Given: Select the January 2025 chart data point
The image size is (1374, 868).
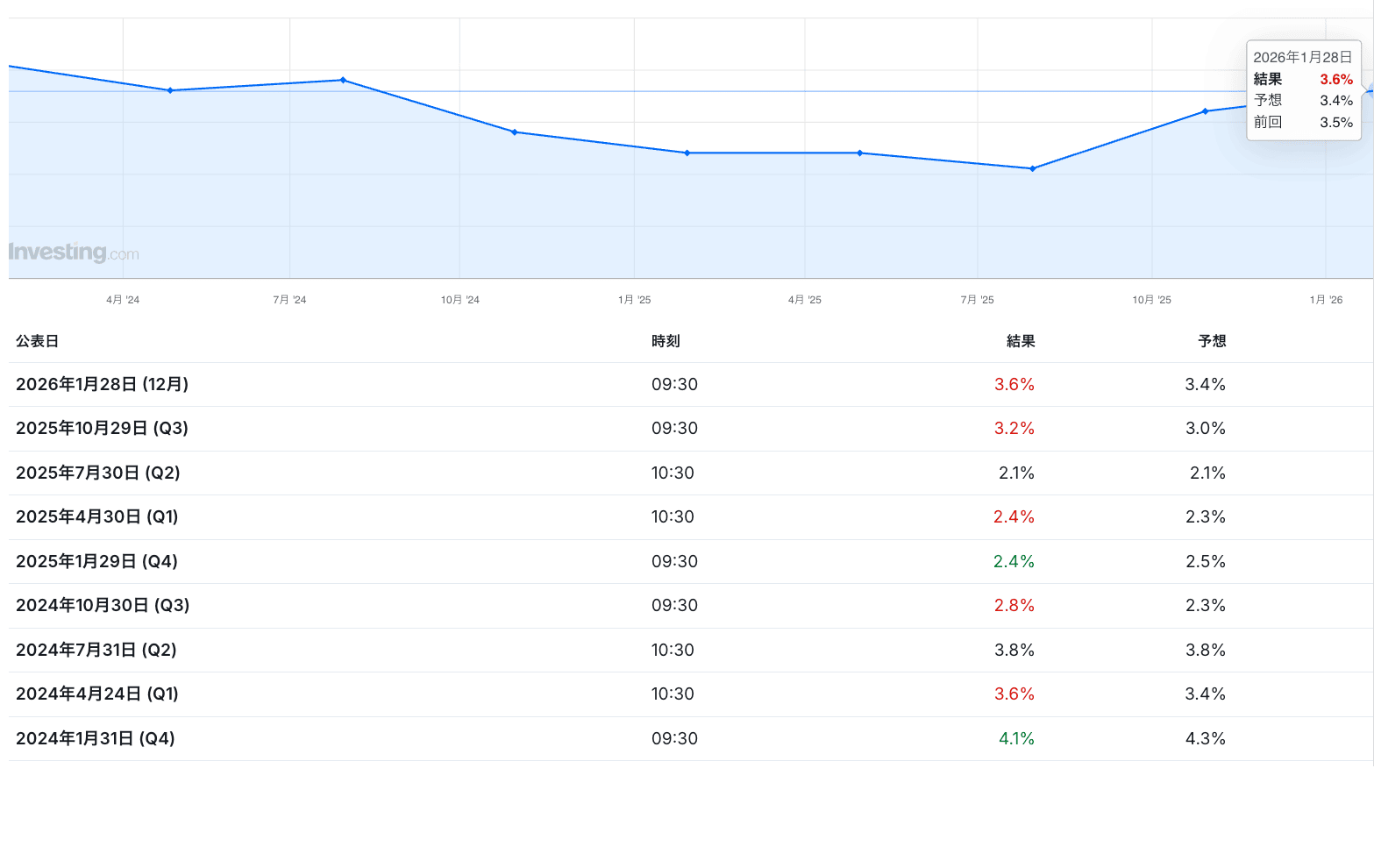Looking at the screenshot, I should pos(687,153).
